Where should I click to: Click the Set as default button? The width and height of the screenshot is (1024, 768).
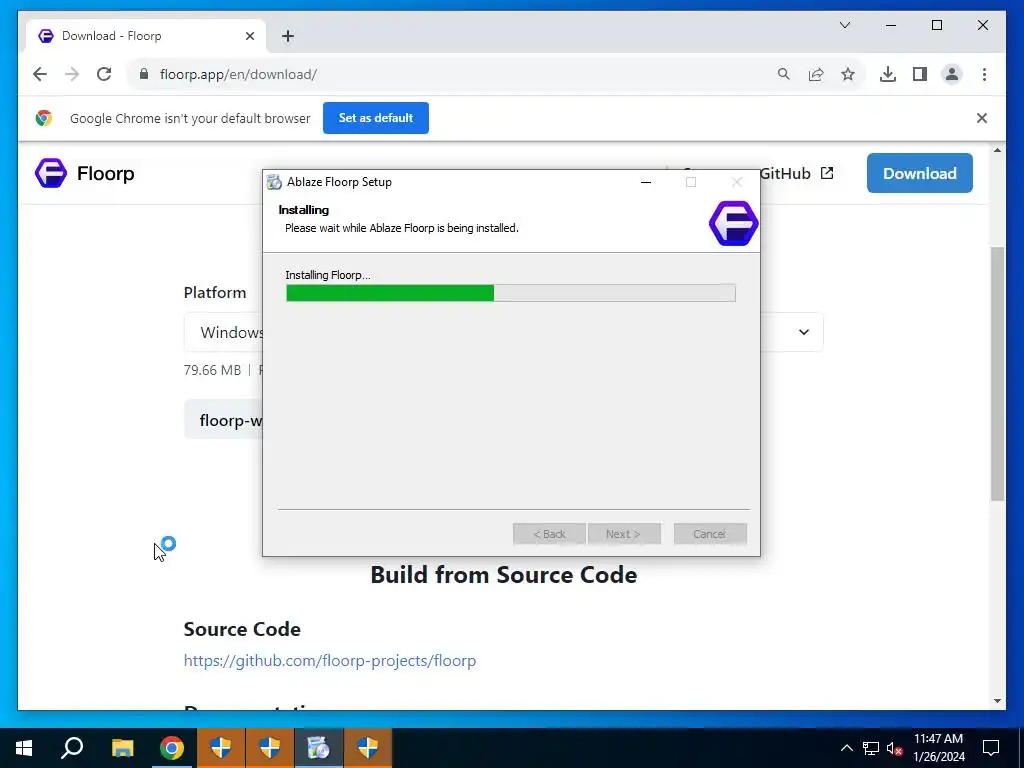tap(376, 118)
